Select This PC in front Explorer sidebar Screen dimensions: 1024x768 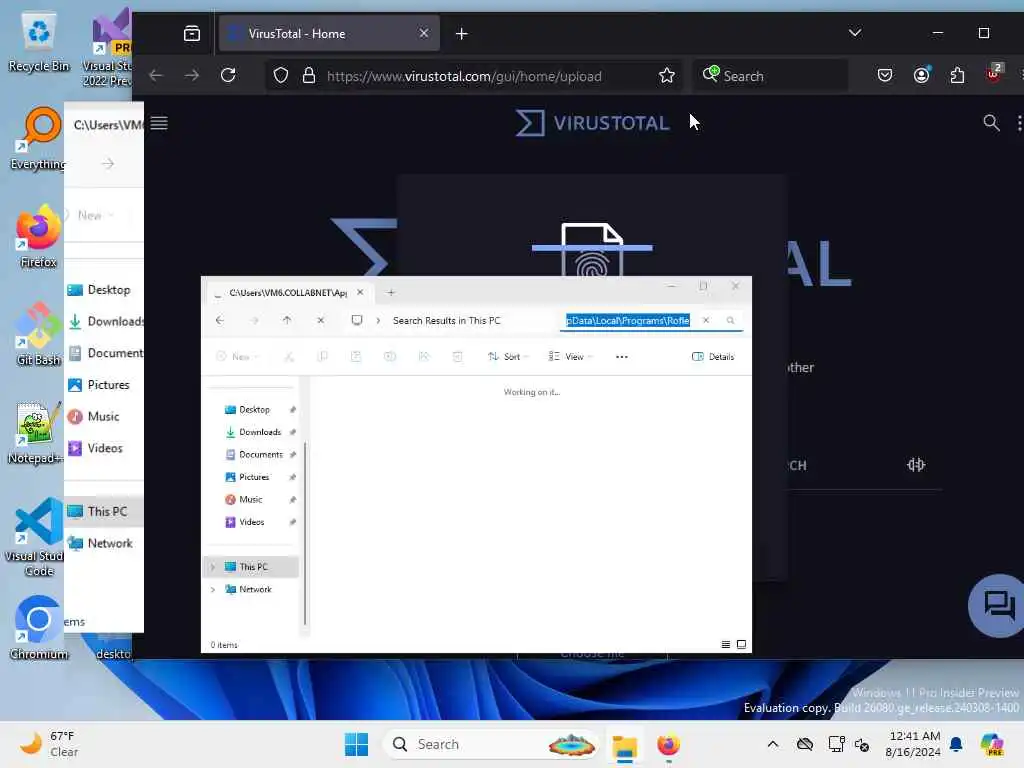(253, 567)
